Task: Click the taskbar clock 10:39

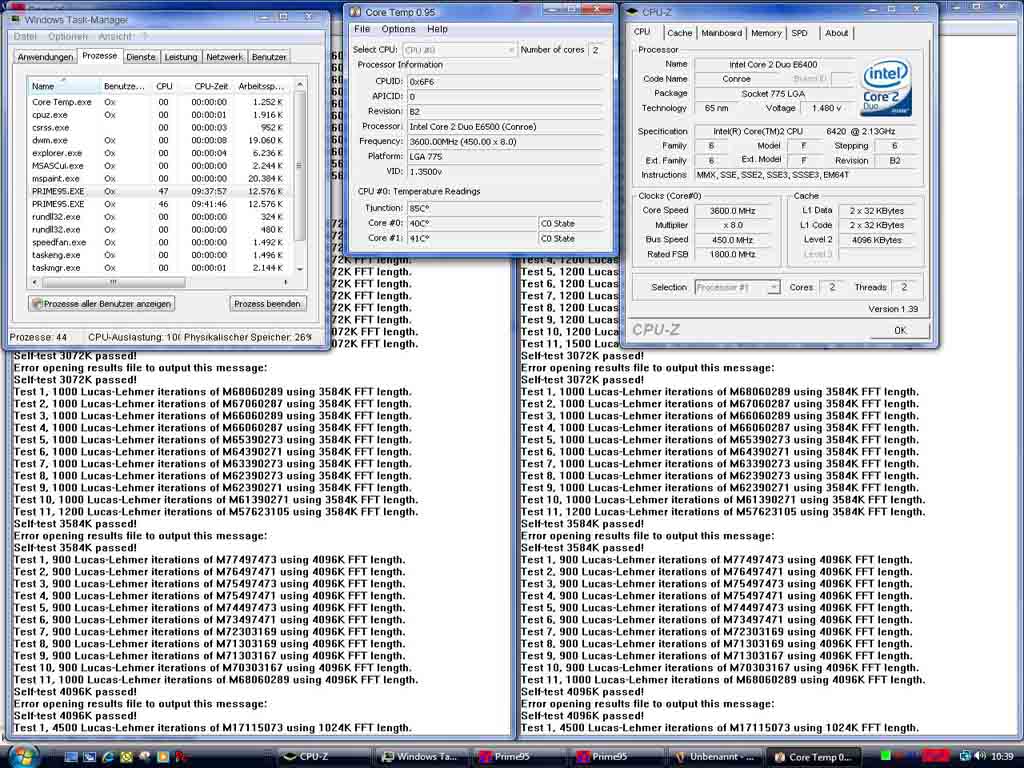Action: coord(1002,756)
